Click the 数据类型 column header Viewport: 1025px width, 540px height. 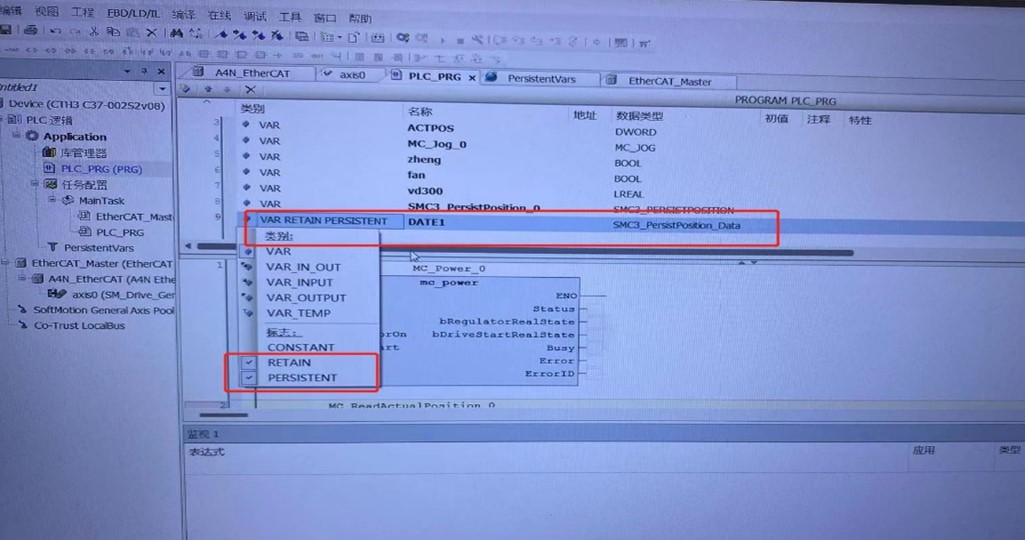click(639, 116)
